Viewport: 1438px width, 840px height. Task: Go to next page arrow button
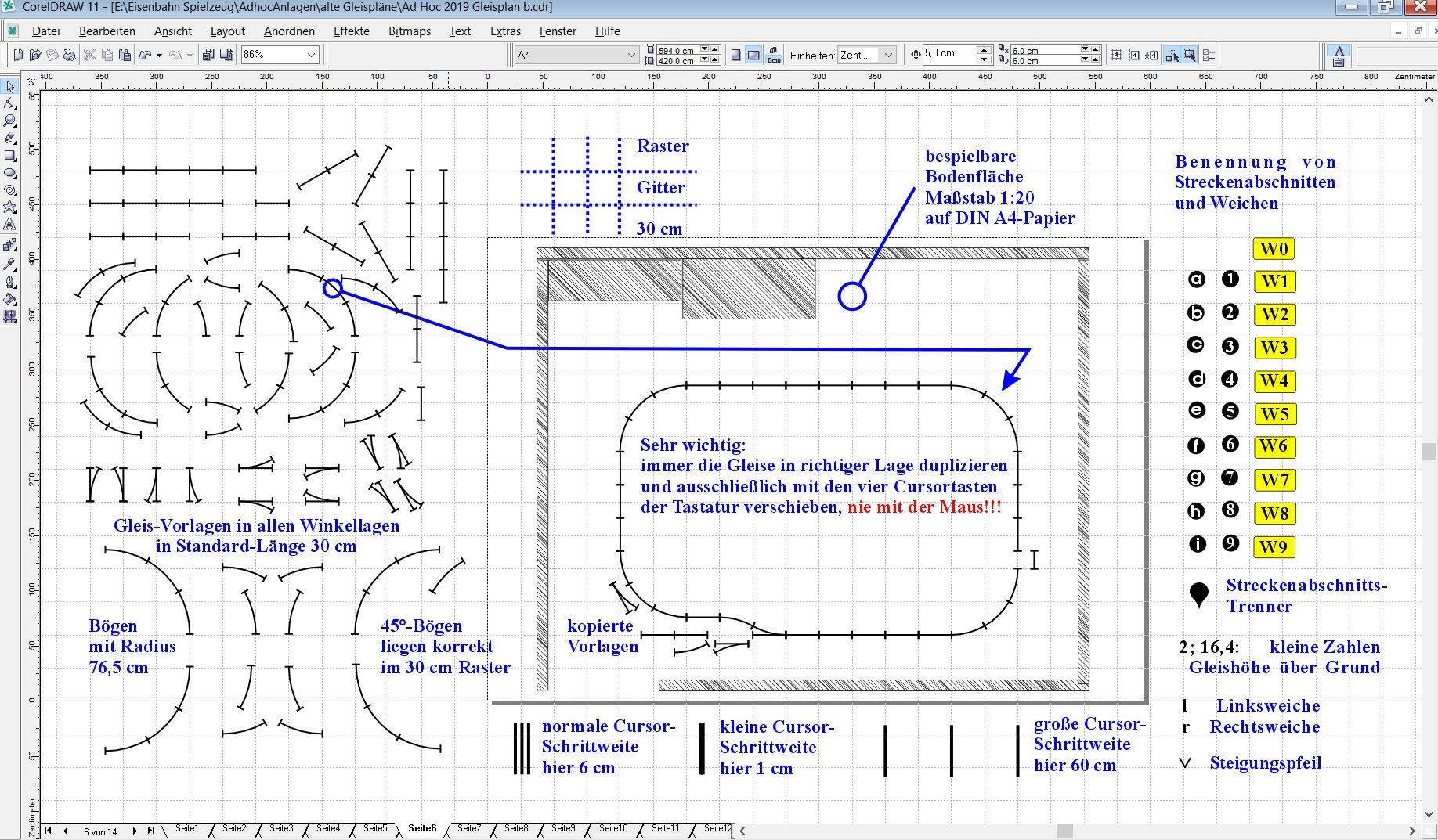click(135, 831)
